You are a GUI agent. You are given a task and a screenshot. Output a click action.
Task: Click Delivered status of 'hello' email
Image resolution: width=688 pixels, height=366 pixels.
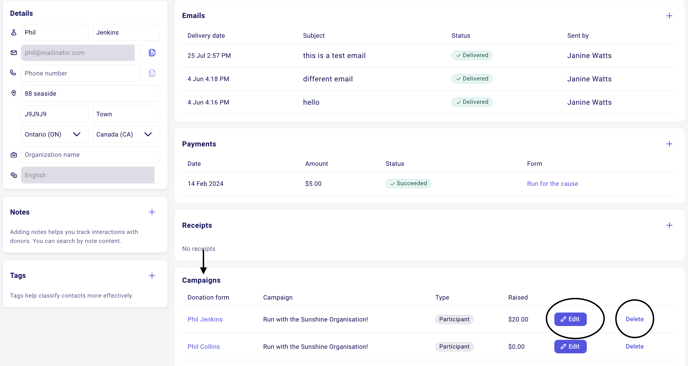[x=472, y=102]
